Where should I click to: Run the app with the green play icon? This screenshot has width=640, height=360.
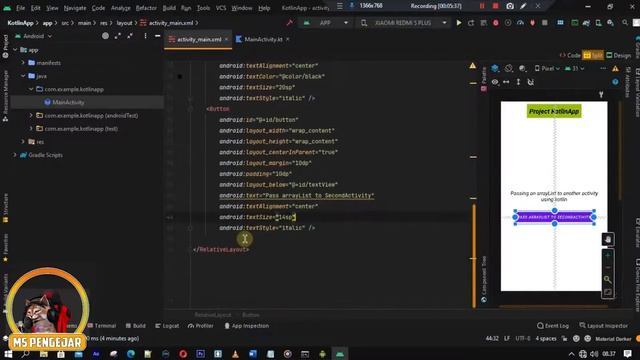459,23
